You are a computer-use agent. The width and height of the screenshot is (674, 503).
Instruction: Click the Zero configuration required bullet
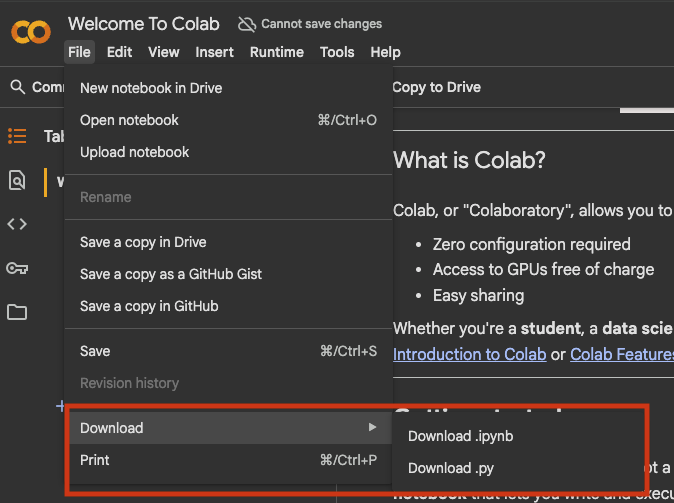(532, 244)
